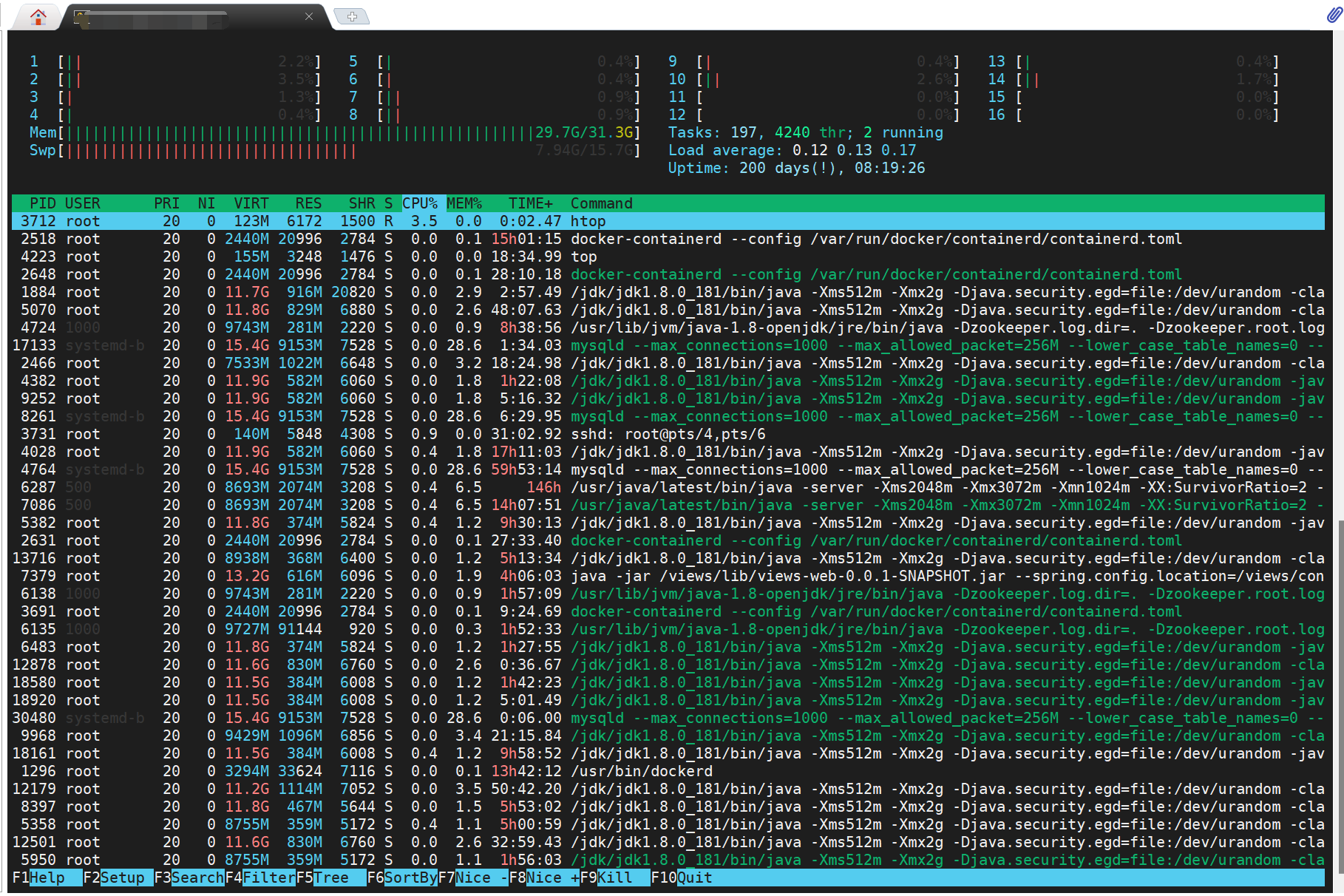Viewport: 1344px width, 896px height.
Task: Add a new session tab
Action: (352, 16)
